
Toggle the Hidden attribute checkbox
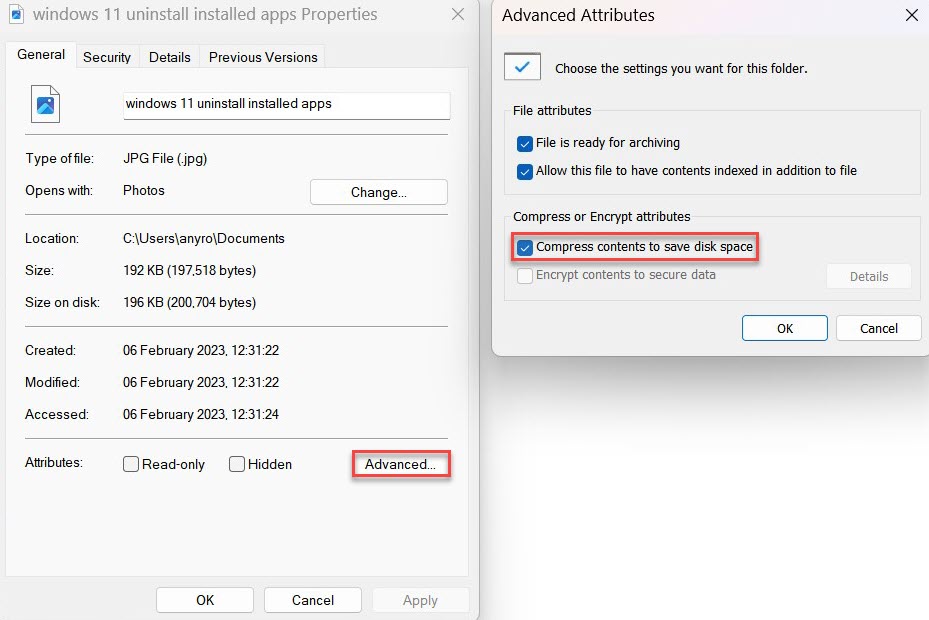(x=236, y=464)
